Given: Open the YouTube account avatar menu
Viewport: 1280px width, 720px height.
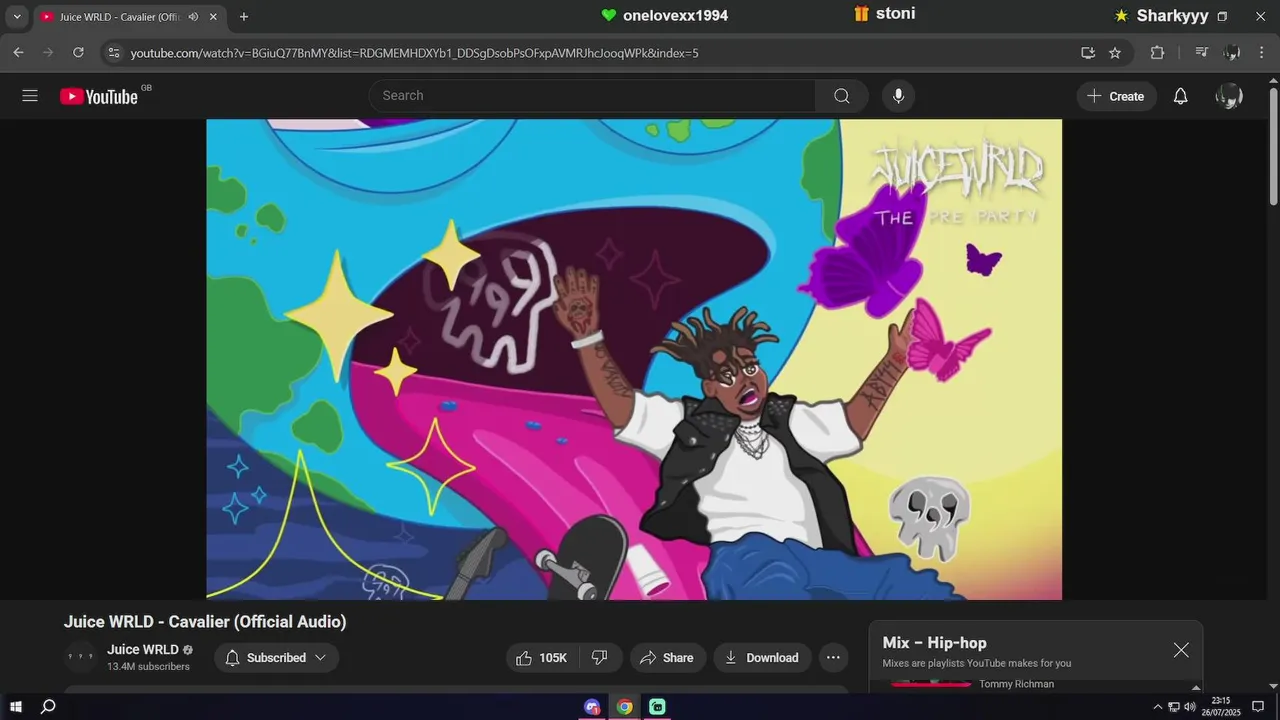Looking at the screenshot, I should point(1229,96).
